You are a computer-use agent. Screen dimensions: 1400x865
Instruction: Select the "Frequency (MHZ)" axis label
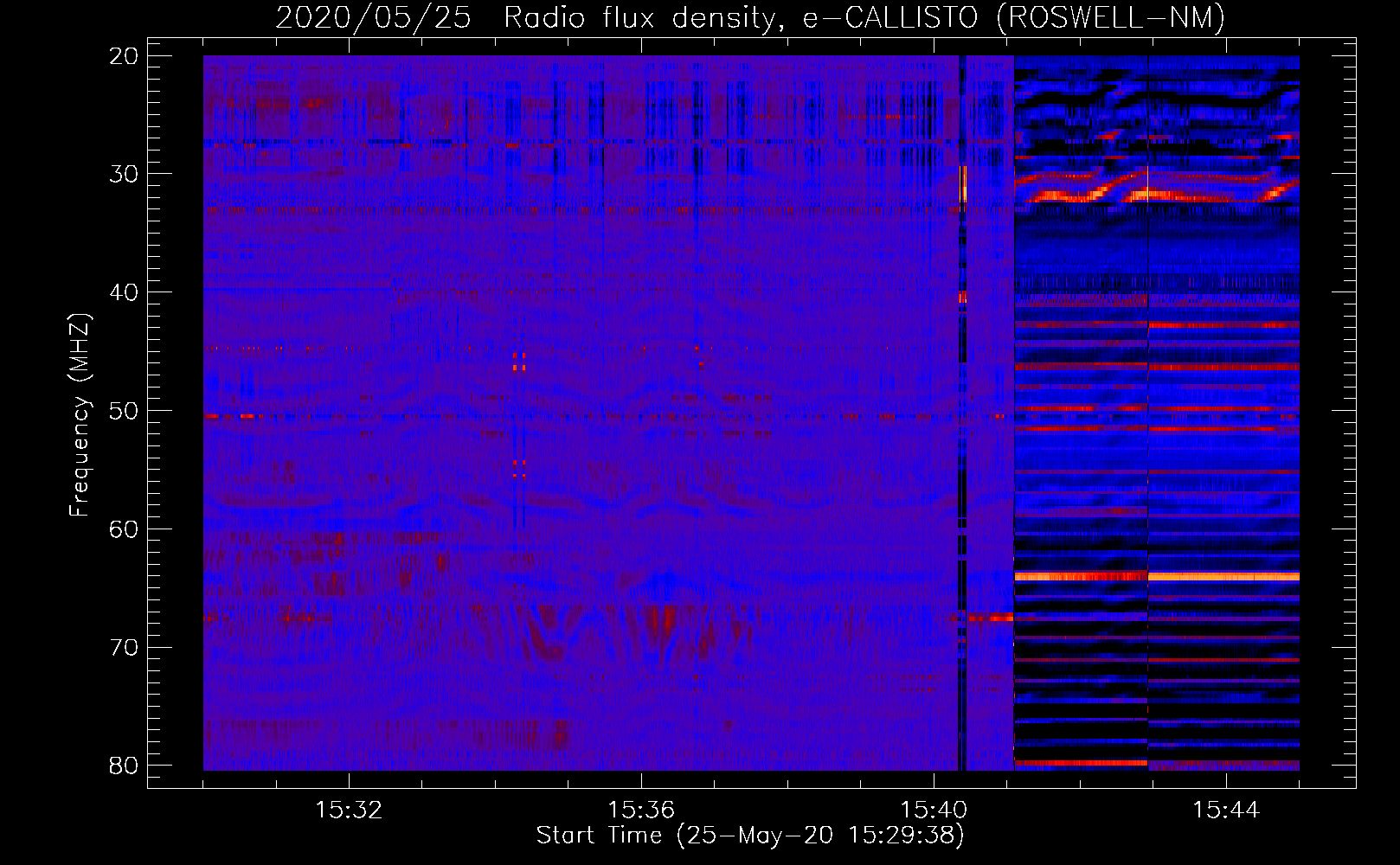80,416
